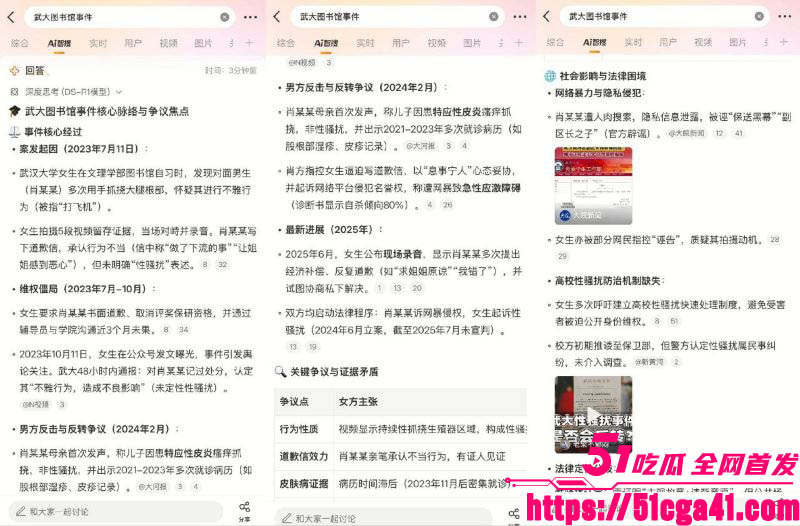Click the 武大图书馆事件 search field, right screen
The width and height of the screenshot is (800, 526).
click(x=664, y=16)
